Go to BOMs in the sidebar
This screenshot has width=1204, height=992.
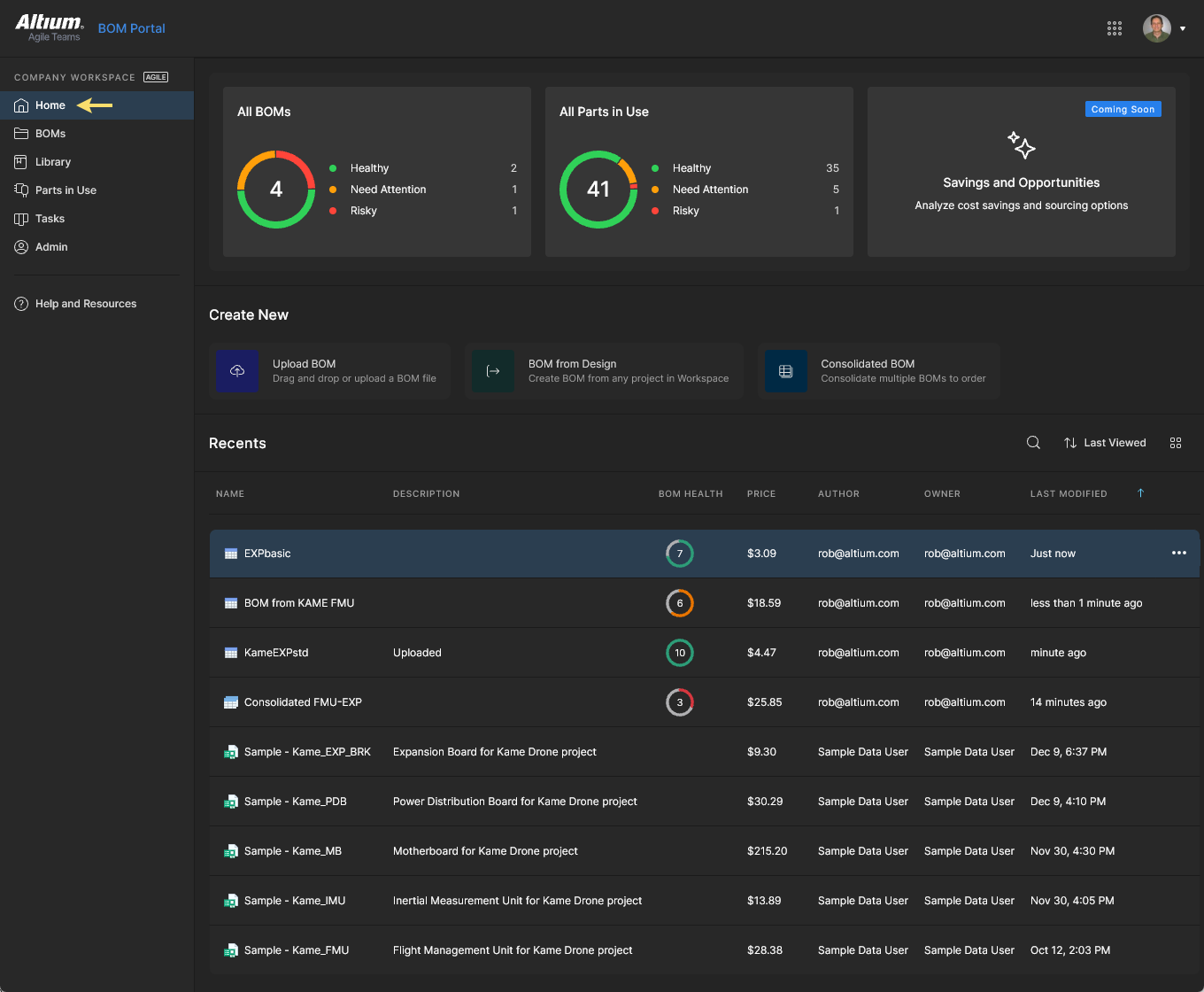(x=50, y=134)
